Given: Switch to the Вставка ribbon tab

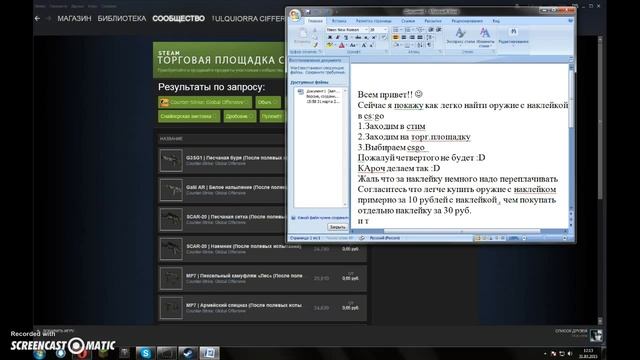Looking at the screenshot, I should click(x=339, y=20).
